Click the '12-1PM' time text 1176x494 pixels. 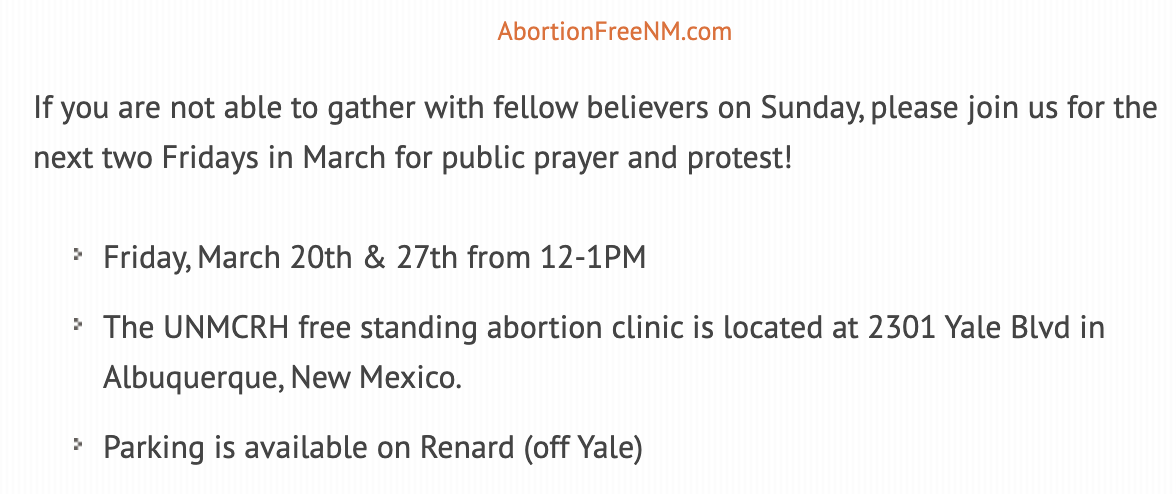tap(593, 258)
